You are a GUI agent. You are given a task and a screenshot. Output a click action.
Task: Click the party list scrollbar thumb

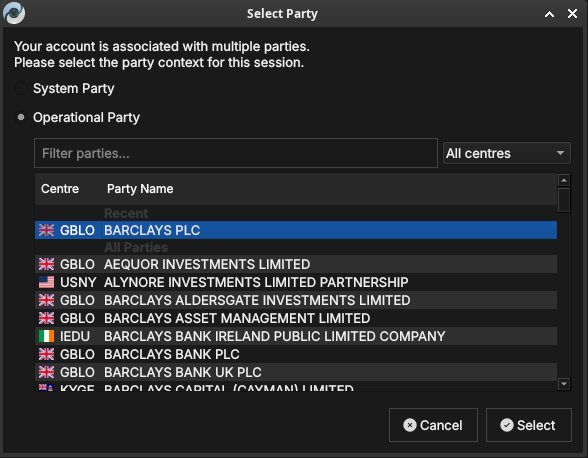pos(564,200)
